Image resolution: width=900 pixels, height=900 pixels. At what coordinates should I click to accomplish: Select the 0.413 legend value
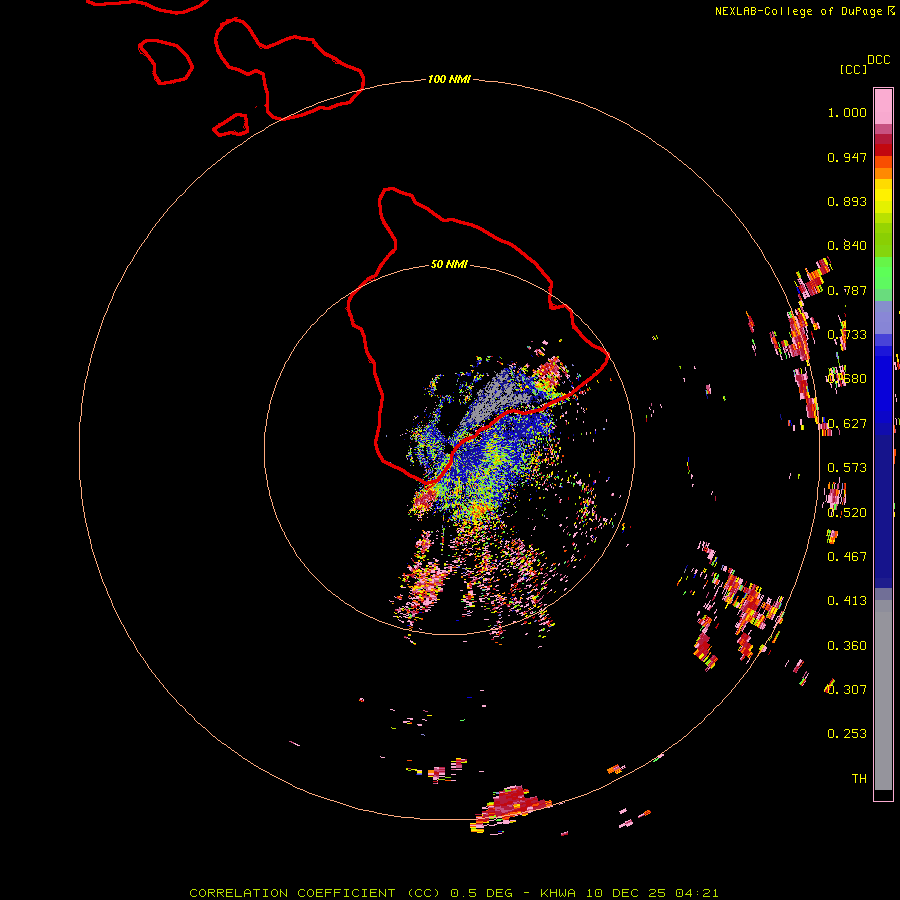coord(847,601)
